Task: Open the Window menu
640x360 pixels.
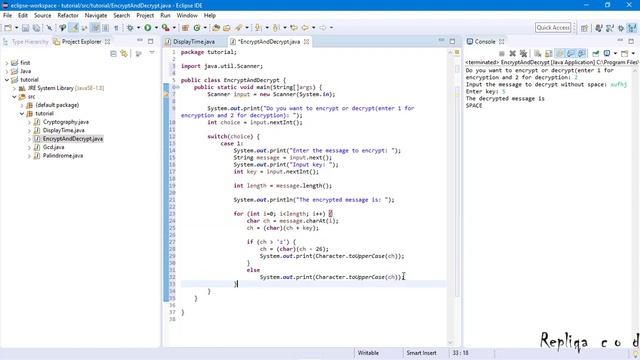Action: coord(187,16)
